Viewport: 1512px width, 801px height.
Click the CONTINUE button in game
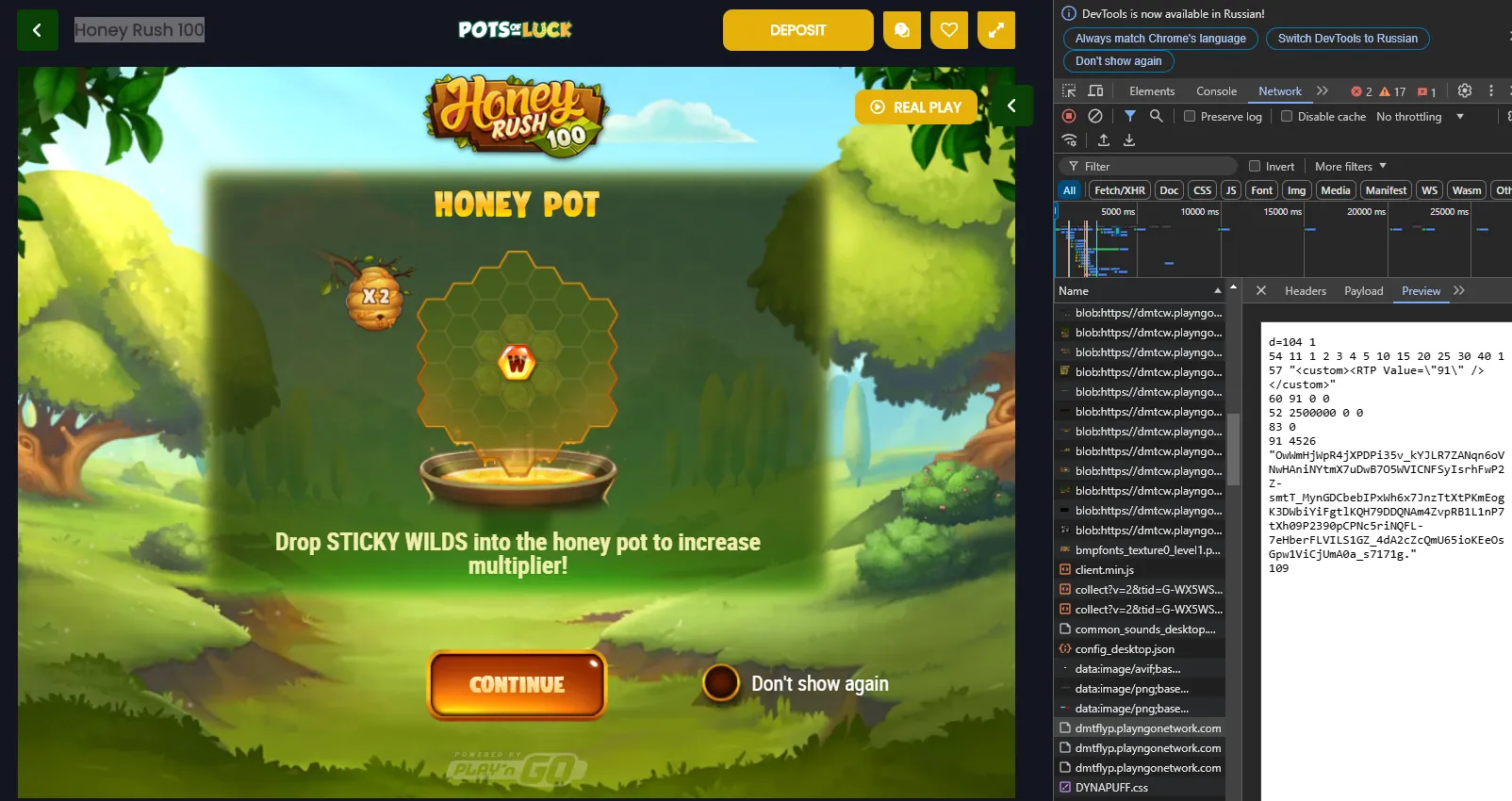pyautogui.click(x=518, y=685)
